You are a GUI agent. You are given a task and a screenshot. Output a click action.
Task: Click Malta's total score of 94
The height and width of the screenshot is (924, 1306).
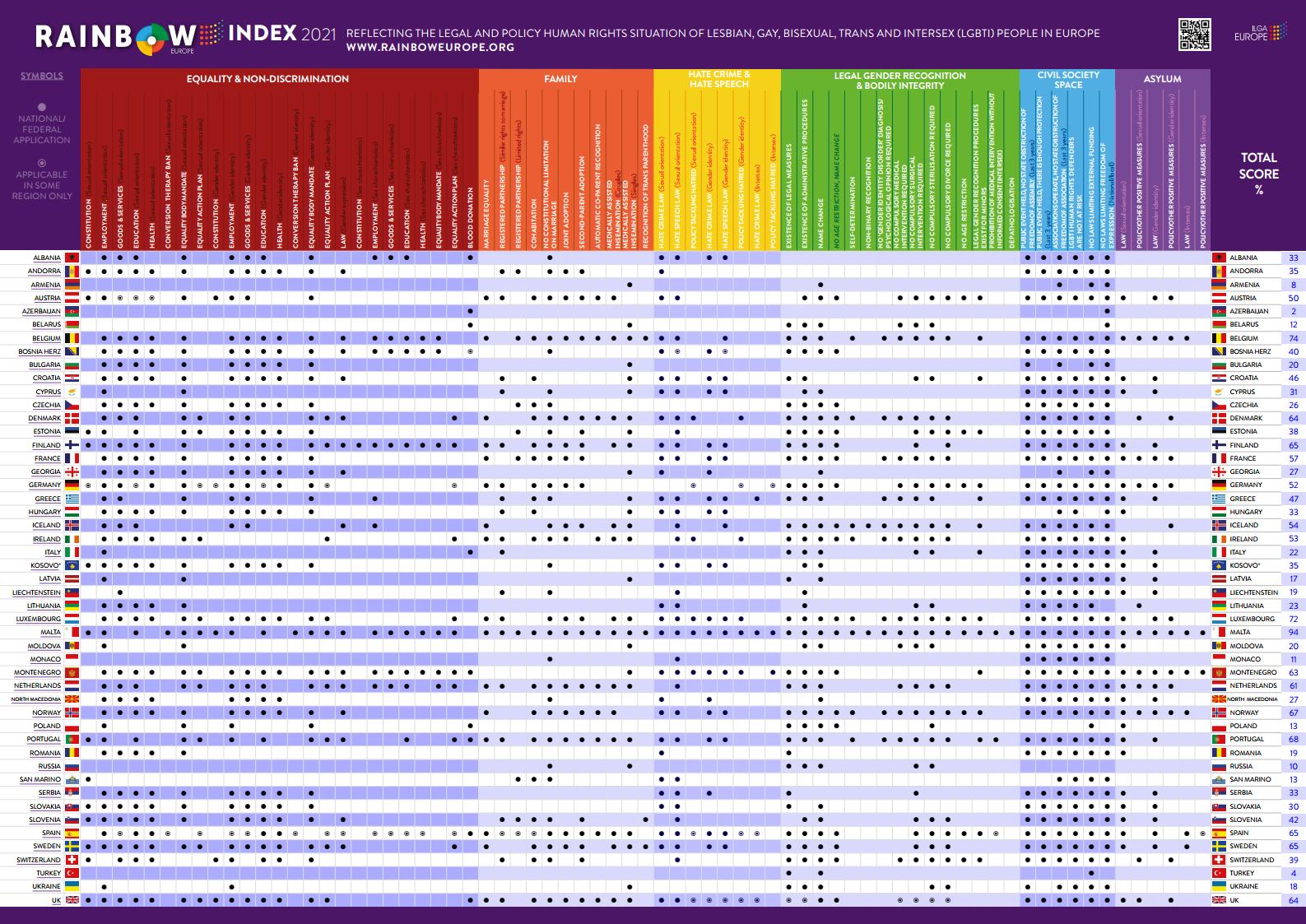click(x=1293, y=633)
